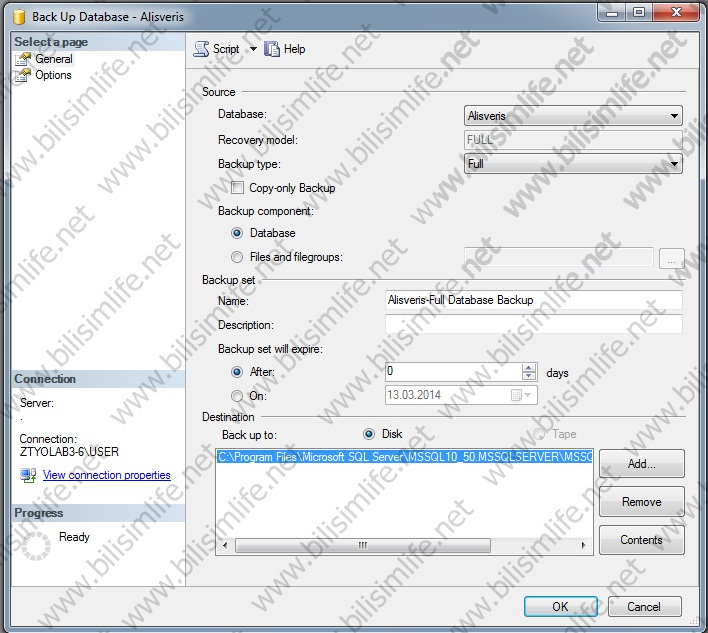The image size is (708, 633).
Task: Choose the Disk destination radio button
Action: click(x=369, y=434)
